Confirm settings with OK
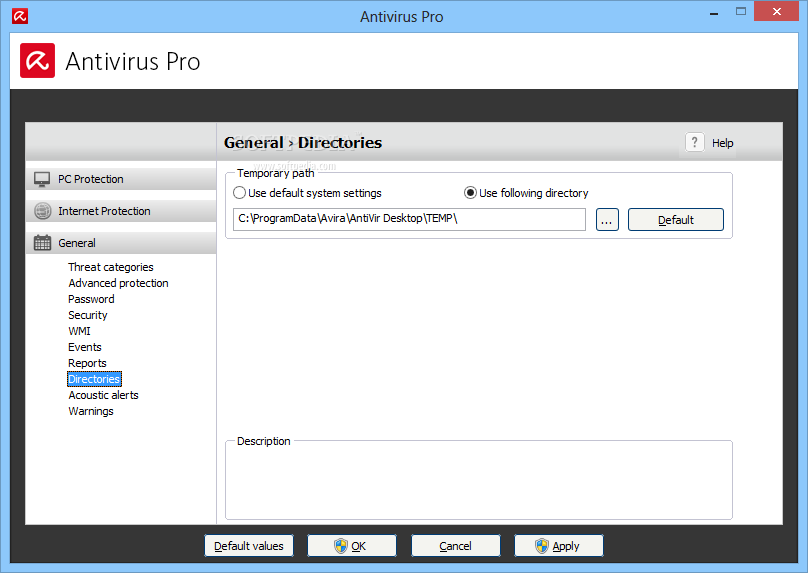The width and height of the screenshot is (808, 573). pyautogui.click(x=352, y=546)
